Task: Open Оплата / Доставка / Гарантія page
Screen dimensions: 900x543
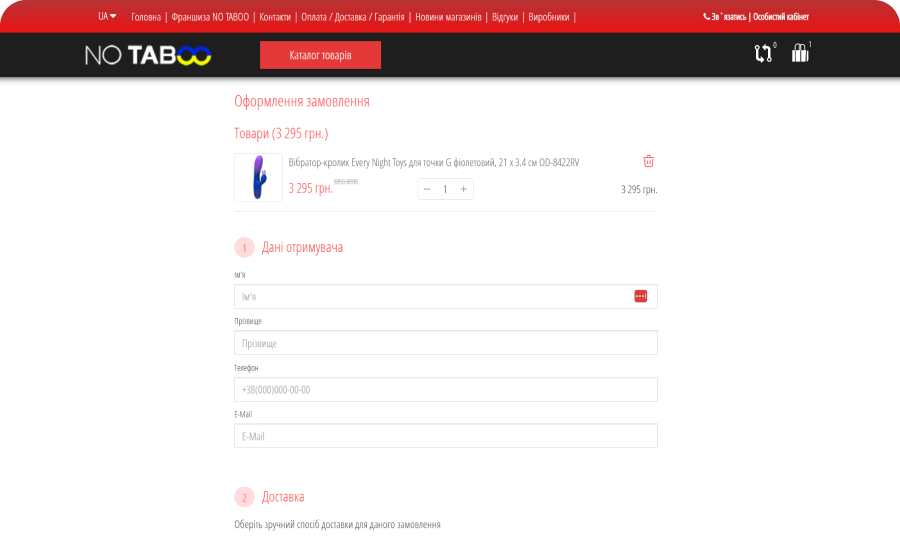Action: pyautogui.click(x=352, y=17)
